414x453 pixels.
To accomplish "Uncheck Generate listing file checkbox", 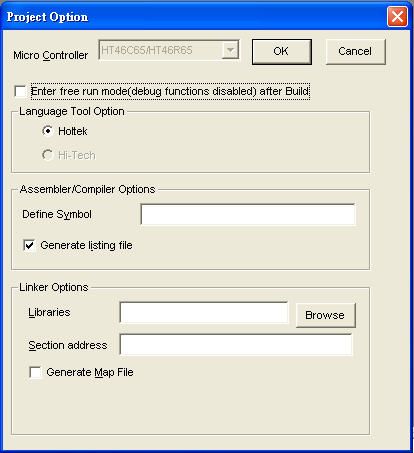I will 29,245.
